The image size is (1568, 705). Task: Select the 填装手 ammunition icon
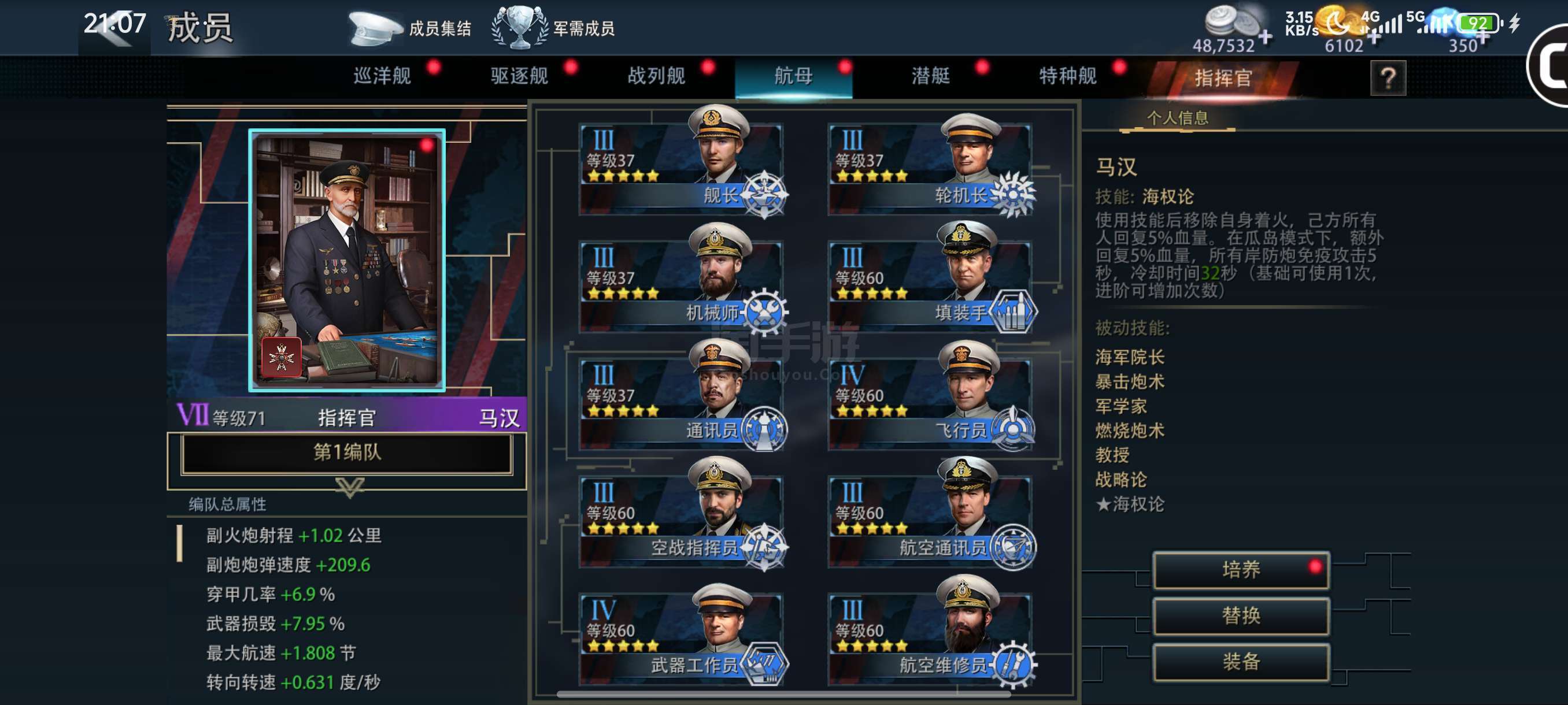(1012, 311)
